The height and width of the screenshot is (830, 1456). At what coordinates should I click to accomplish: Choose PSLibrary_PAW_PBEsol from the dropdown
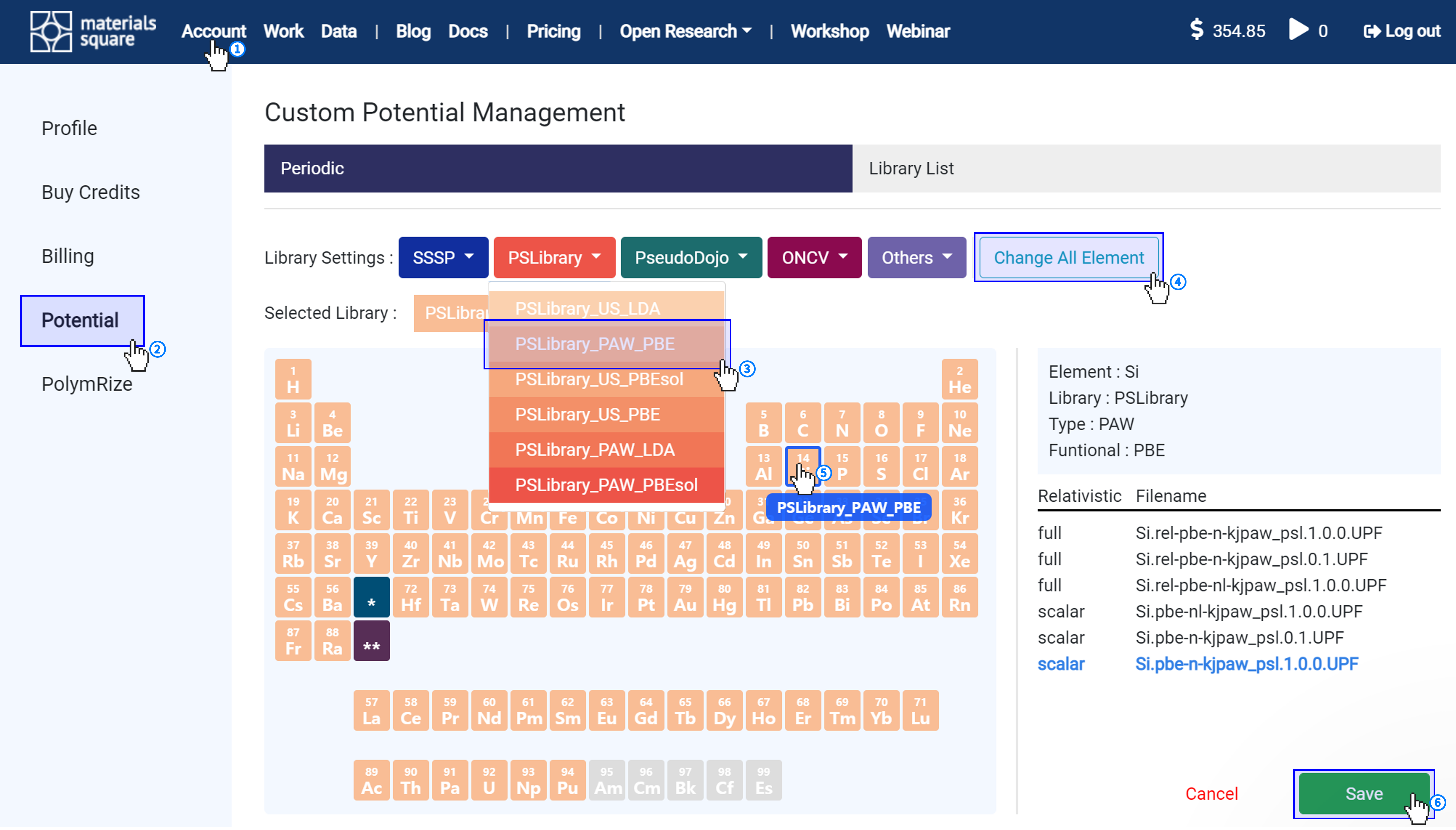coord(606,485)
